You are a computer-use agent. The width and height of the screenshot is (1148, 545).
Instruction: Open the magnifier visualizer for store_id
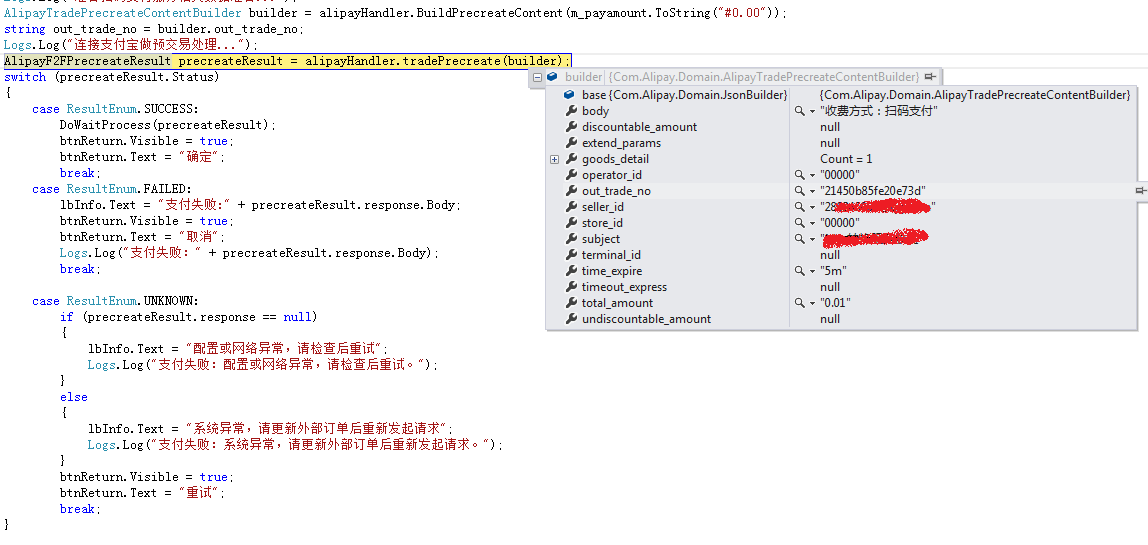pyautogui.click(x=800, y=223)
